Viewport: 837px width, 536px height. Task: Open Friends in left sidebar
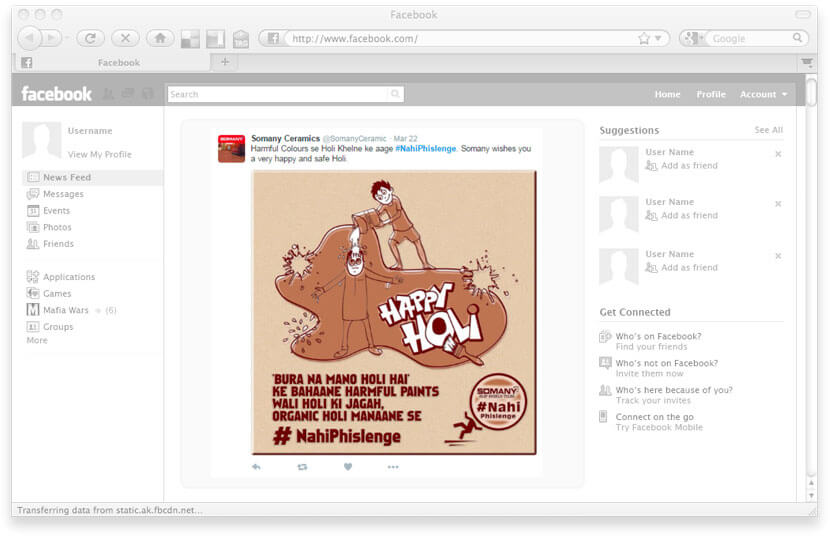click(50, 243)
